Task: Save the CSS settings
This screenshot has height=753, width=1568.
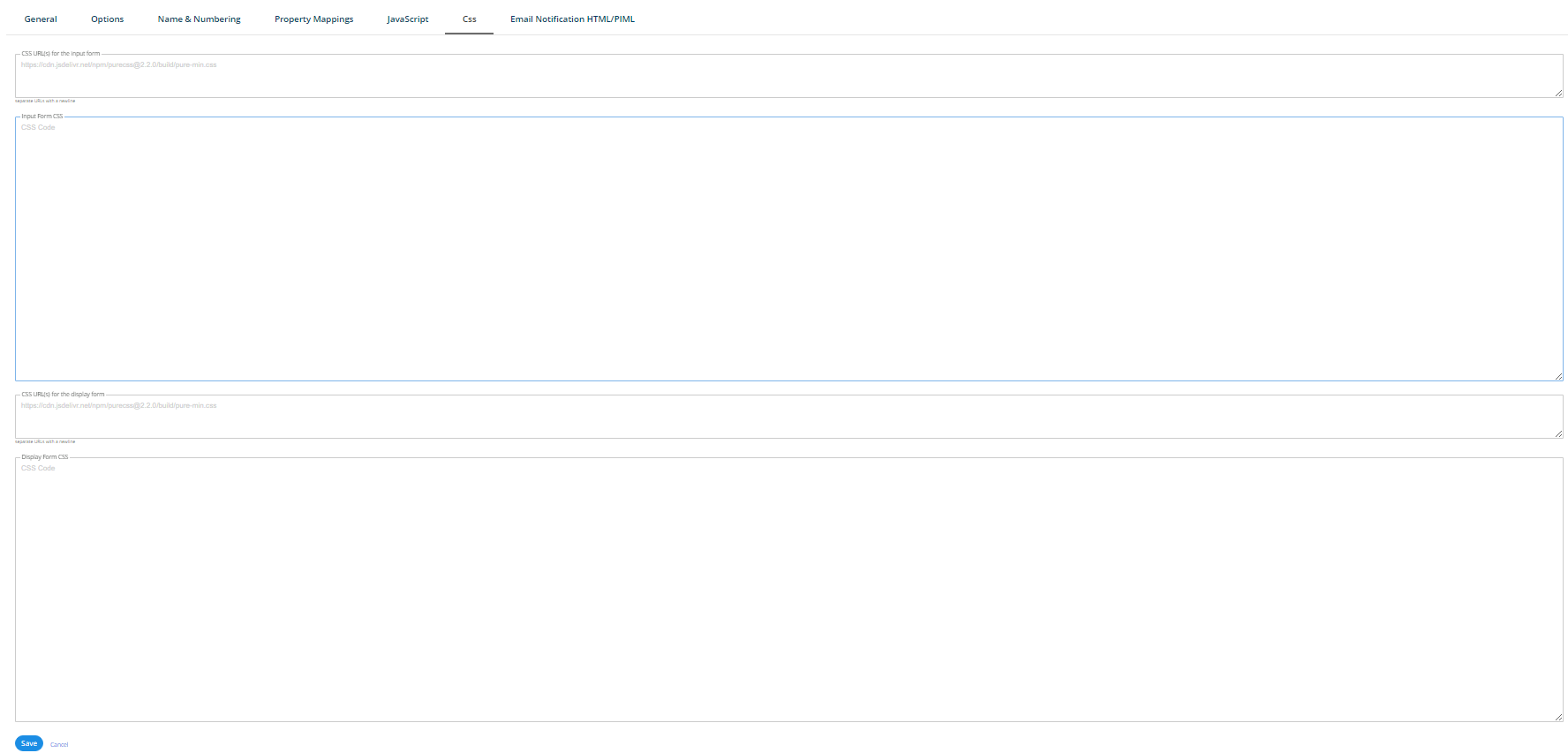Action: [x=29, y=743]
